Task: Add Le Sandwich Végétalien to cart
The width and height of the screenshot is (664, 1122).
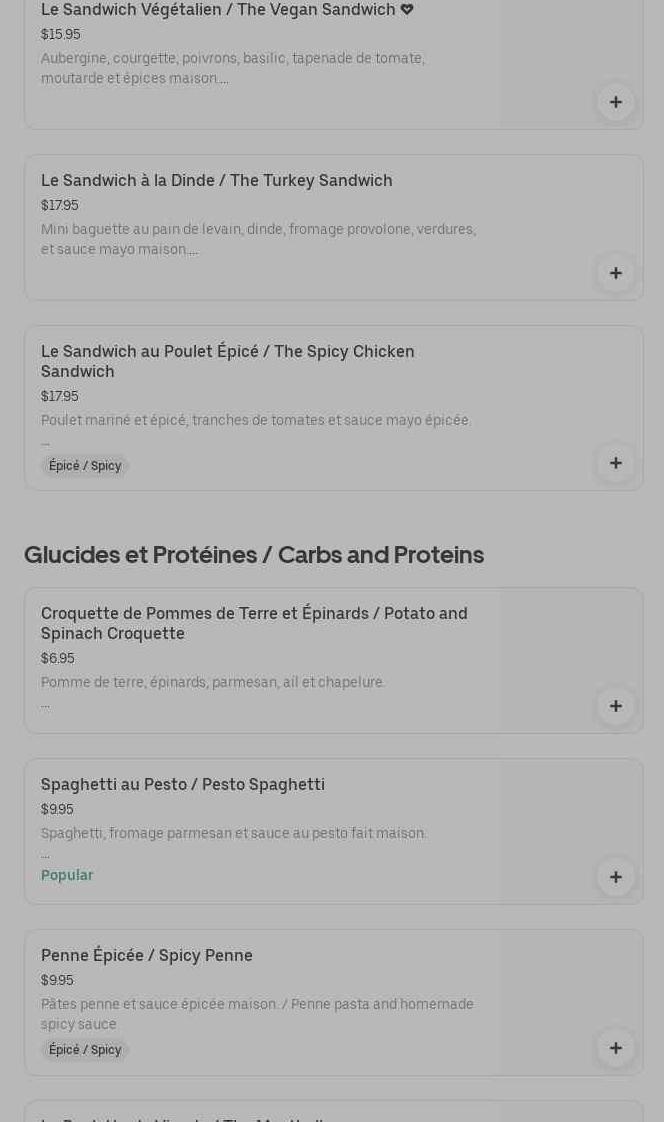Action: coord(615,102)
